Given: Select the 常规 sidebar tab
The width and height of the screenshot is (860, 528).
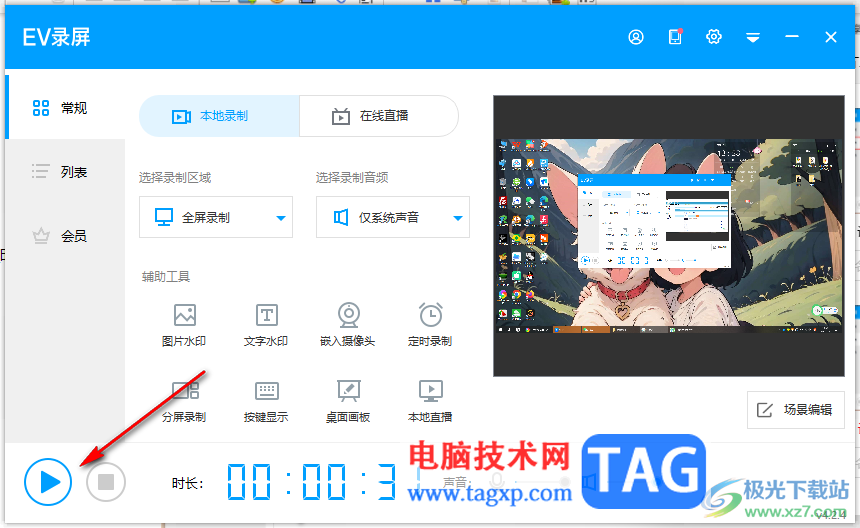Looking at the screenshot, I should click(x=66, y=107).
